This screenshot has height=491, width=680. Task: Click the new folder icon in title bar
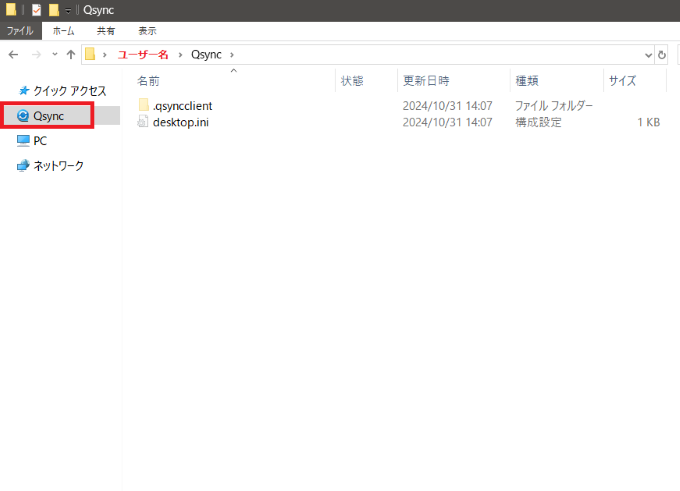54,10
